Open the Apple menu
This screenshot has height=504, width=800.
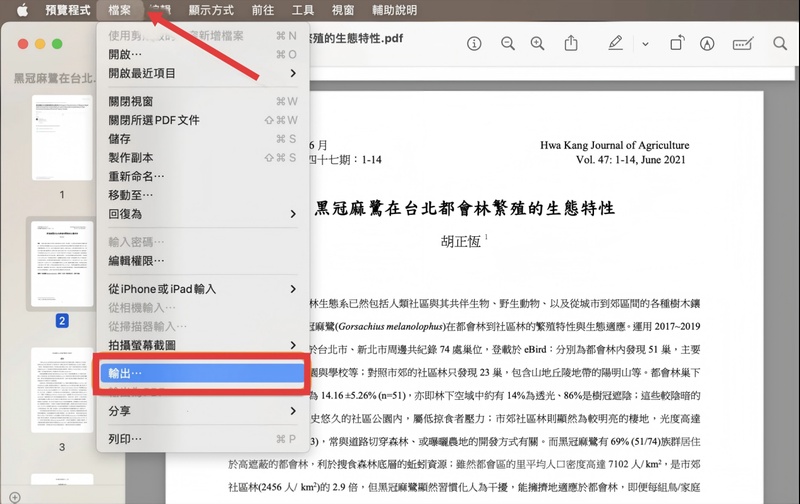point(21,10)
